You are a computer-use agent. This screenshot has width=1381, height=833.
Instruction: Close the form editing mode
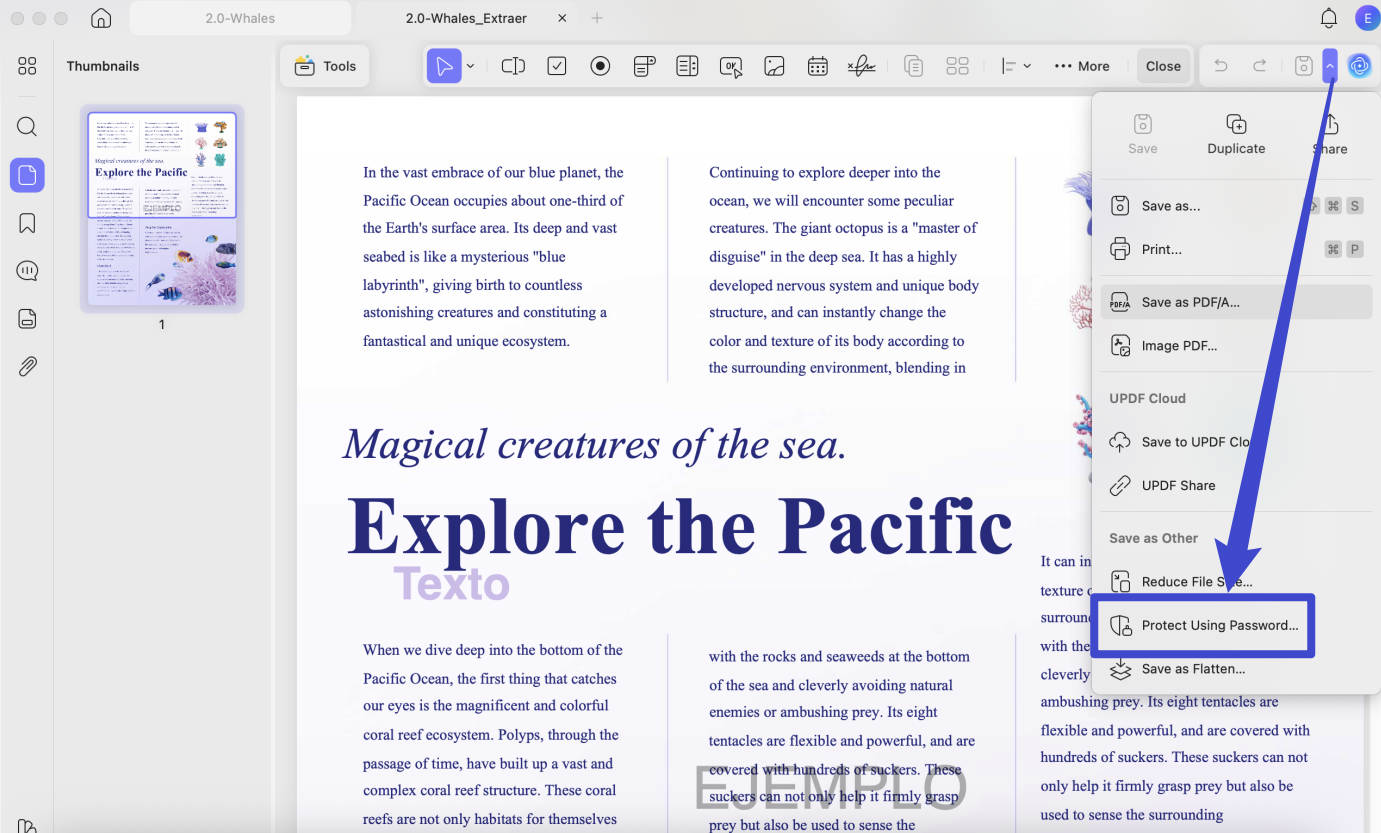1163,66
